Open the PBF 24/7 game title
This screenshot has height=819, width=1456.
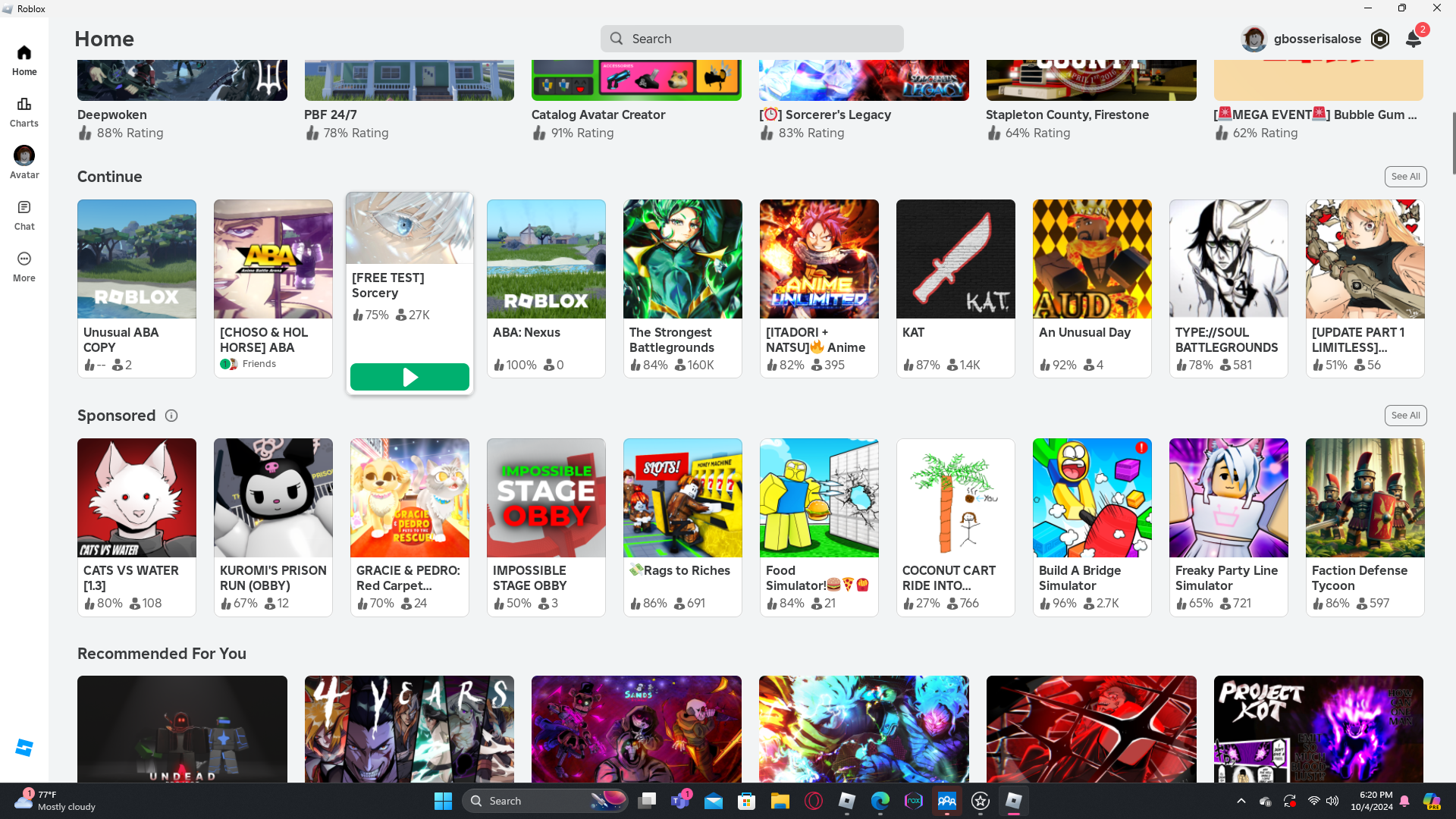coord(331,115)
